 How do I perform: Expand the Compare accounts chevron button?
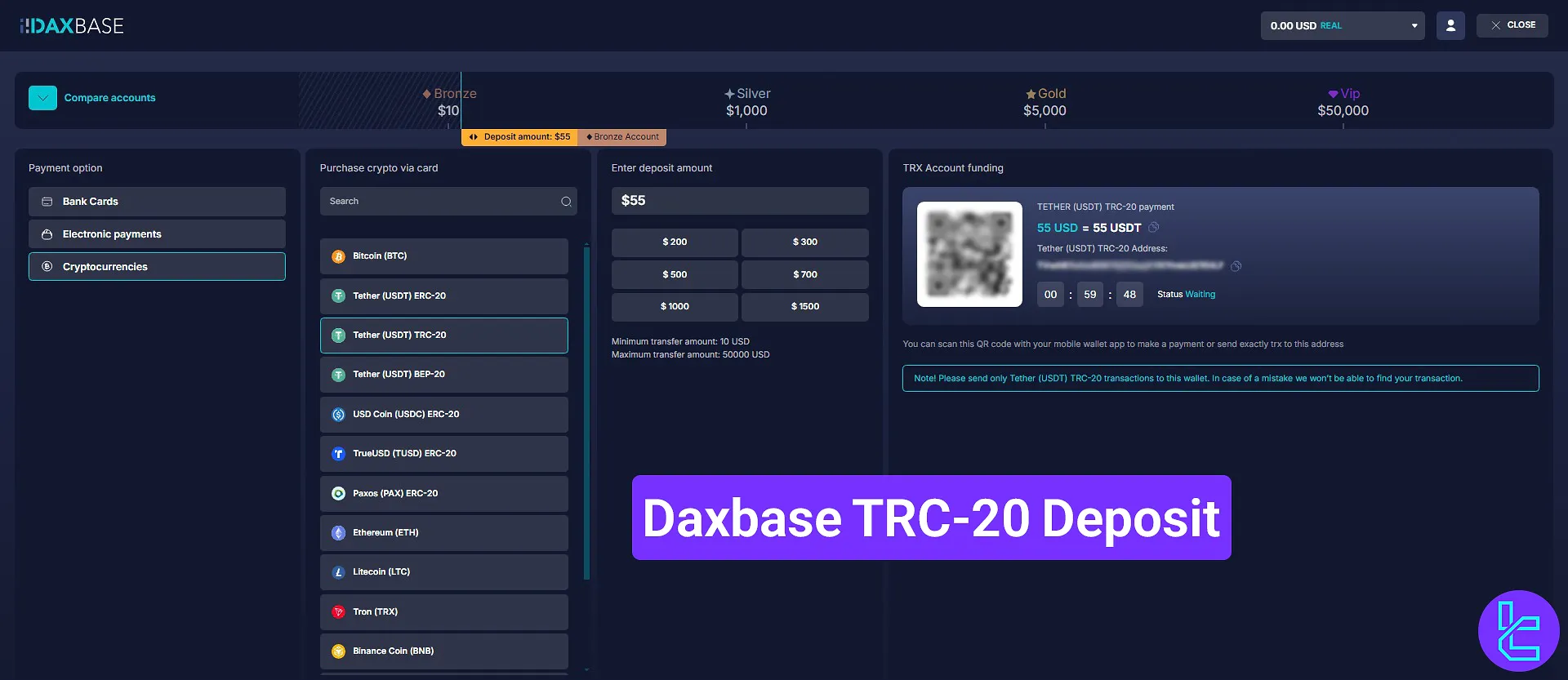pos(42,98)
